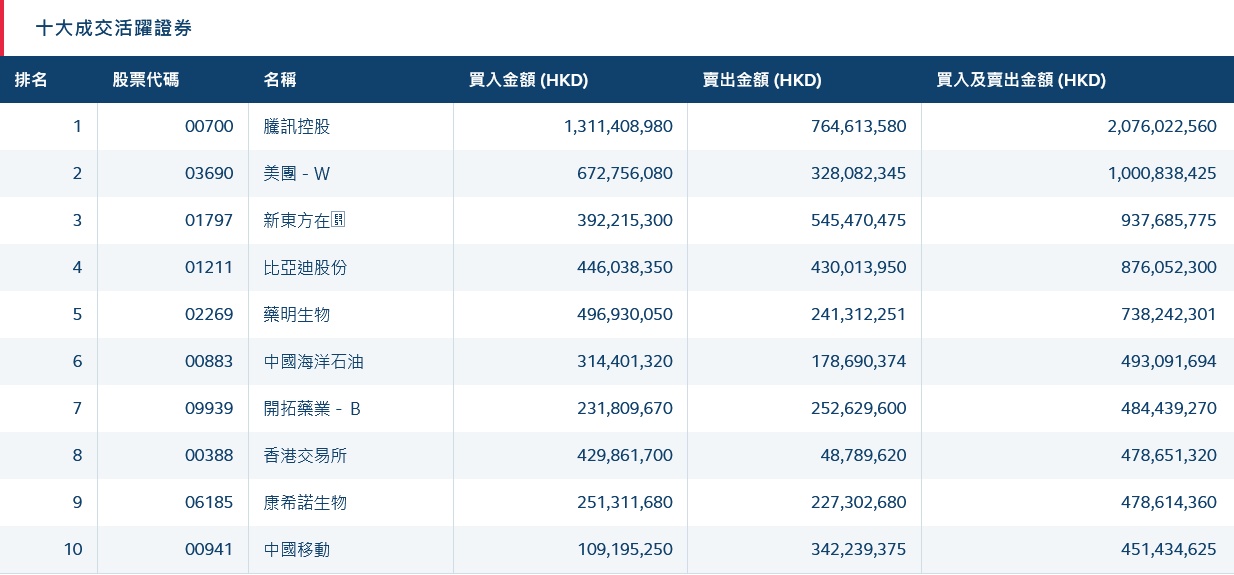Select total amount 738,242,301

pyautogui.click(x=1169, y=314)
